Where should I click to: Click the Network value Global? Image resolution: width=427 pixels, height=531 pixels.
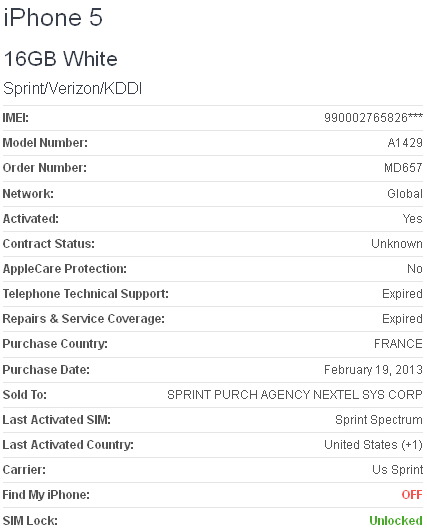(405, 193)
